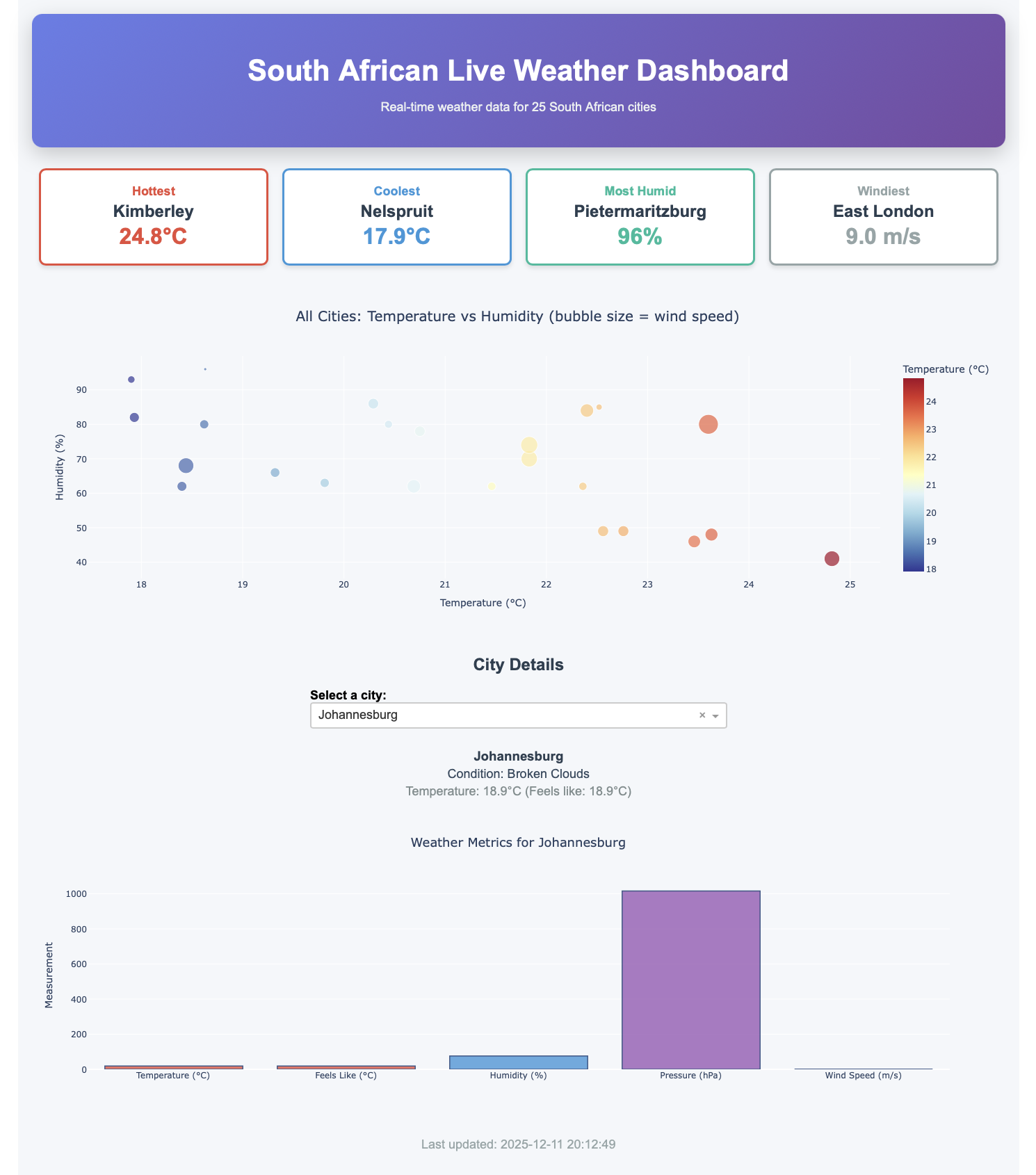Select the Most Humid Pietermaritzburg card

[640, 216]
